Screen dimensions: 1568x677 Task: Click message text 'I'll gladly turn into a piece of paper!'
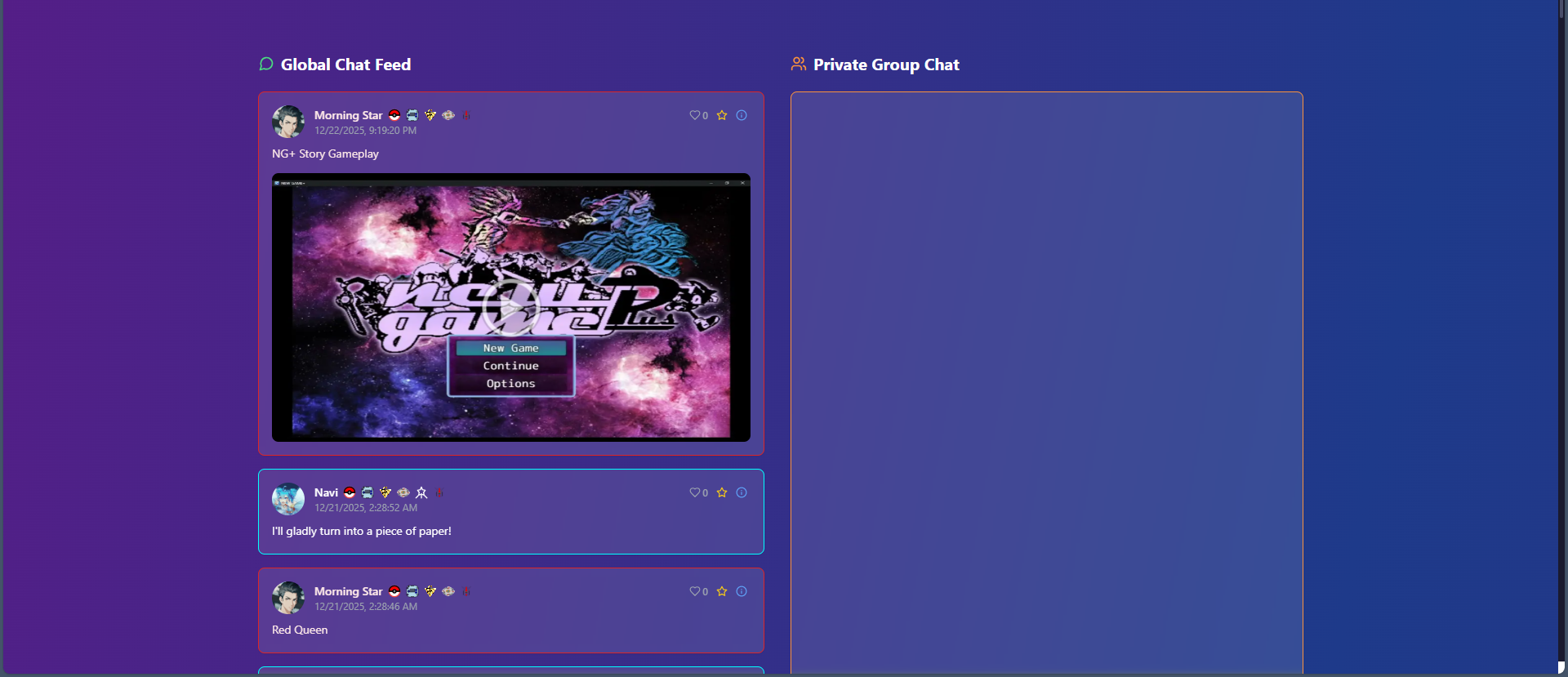tap(362, 531)
